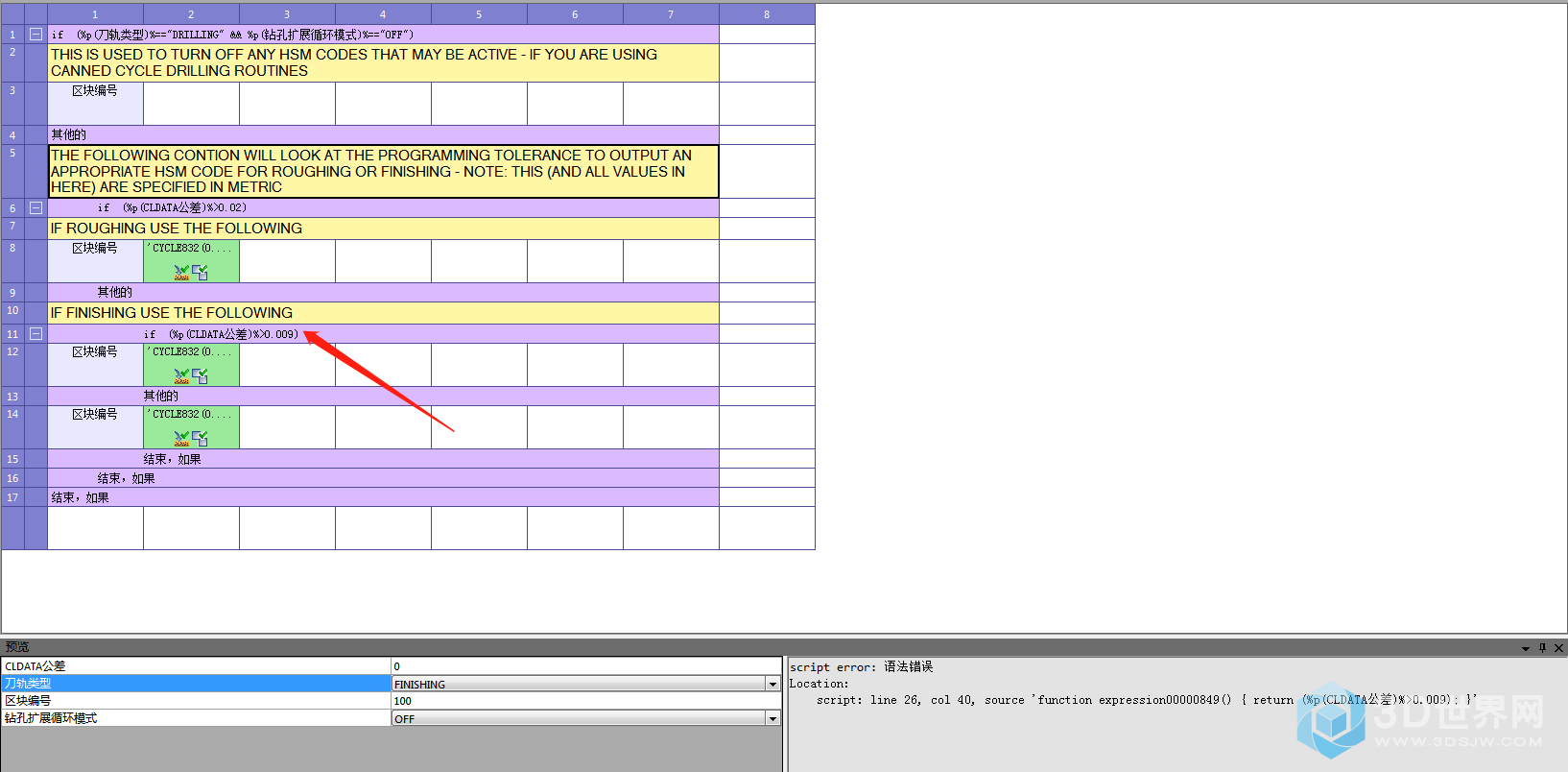Click the drill-check icon in row 8 CYCLE832 cell
Viewport: 1568px width, 772px height.
[x=181, y=272]
